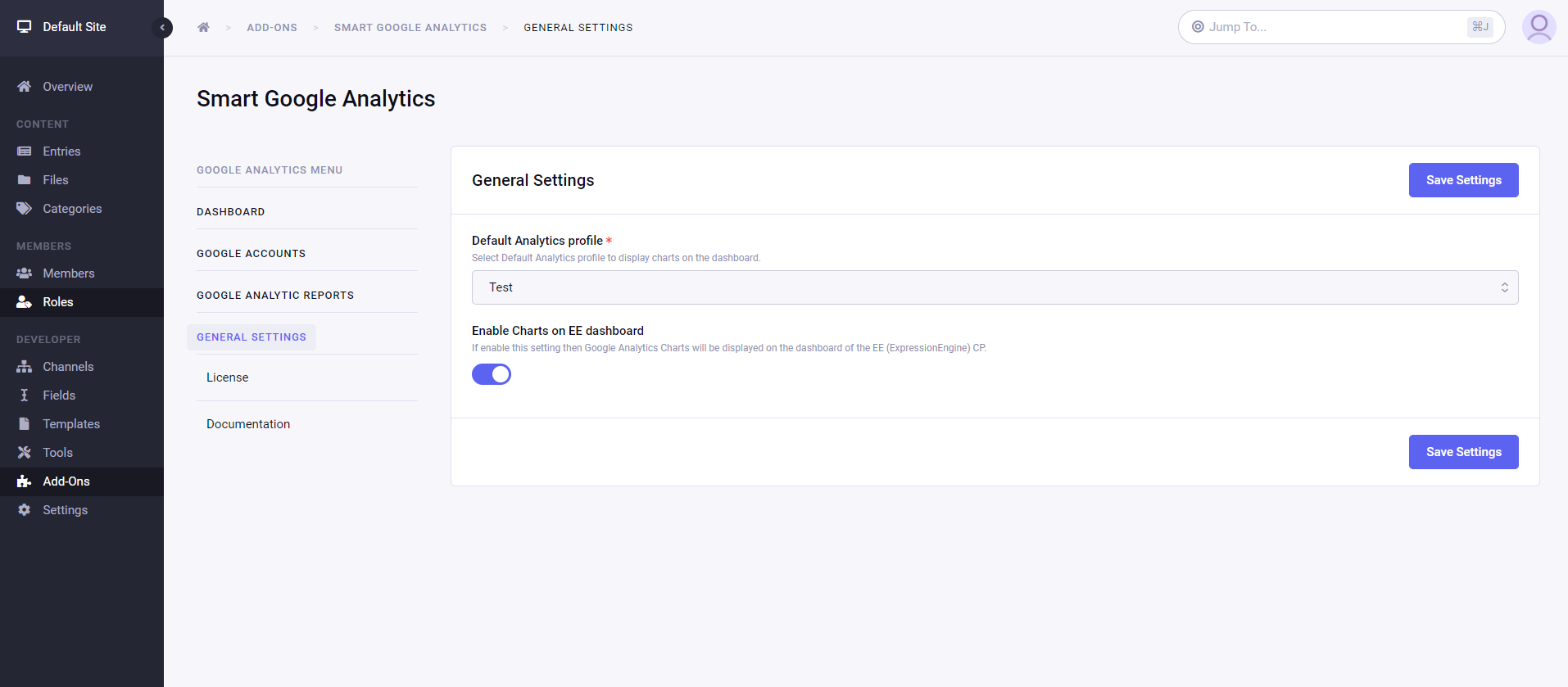Image resolution: width=1568 pixels, height=687 pixels.
Task: Click the Default Site monitor icon
Action: click(24, 27)
